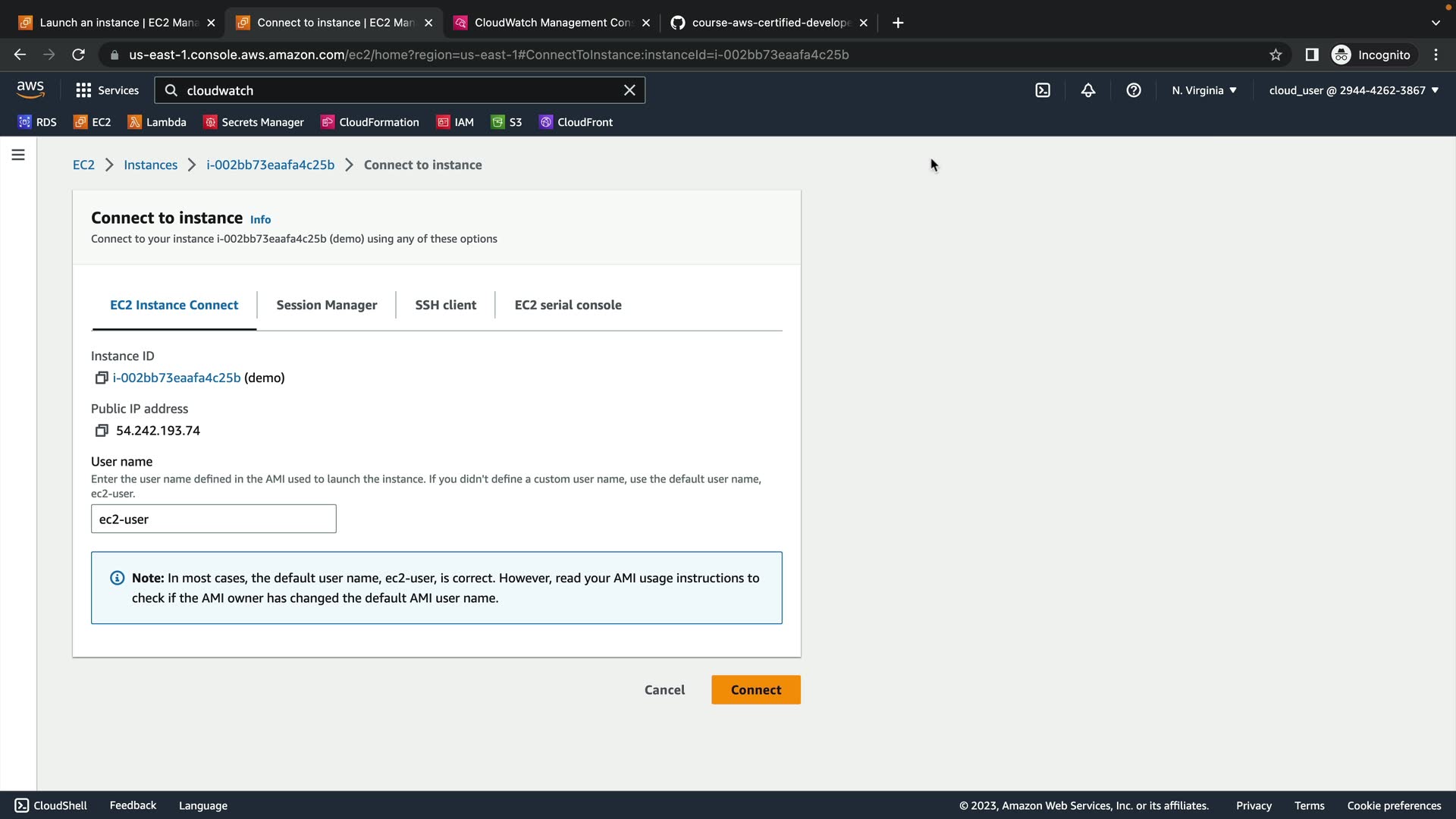The height and width of the screenshot is (819, 1456).
Task: Expand the N. Virginia region dropdown
Action: pyautogui.click(x=1203, y=90)
